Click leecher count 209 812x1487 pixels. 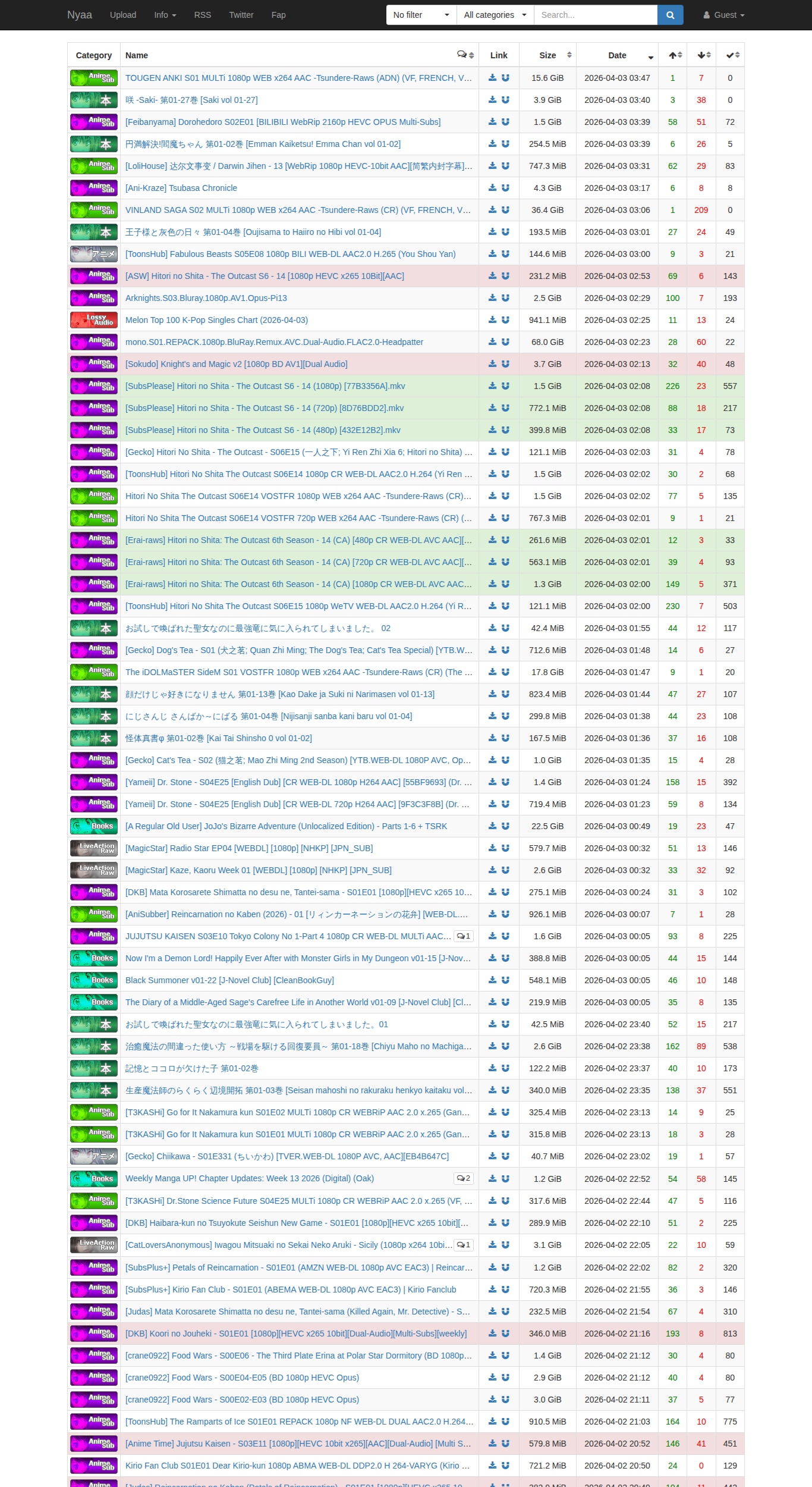701,210
